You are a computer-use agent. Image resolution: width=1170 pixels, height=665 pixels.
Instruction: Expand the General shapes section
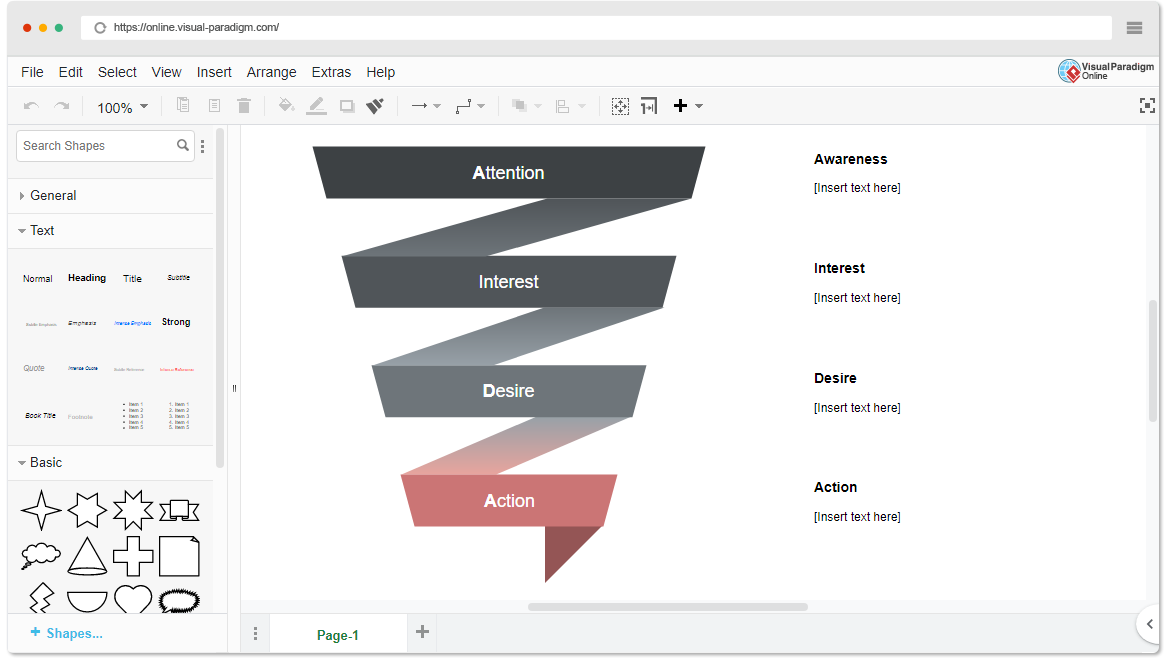[x=53, y=195]
